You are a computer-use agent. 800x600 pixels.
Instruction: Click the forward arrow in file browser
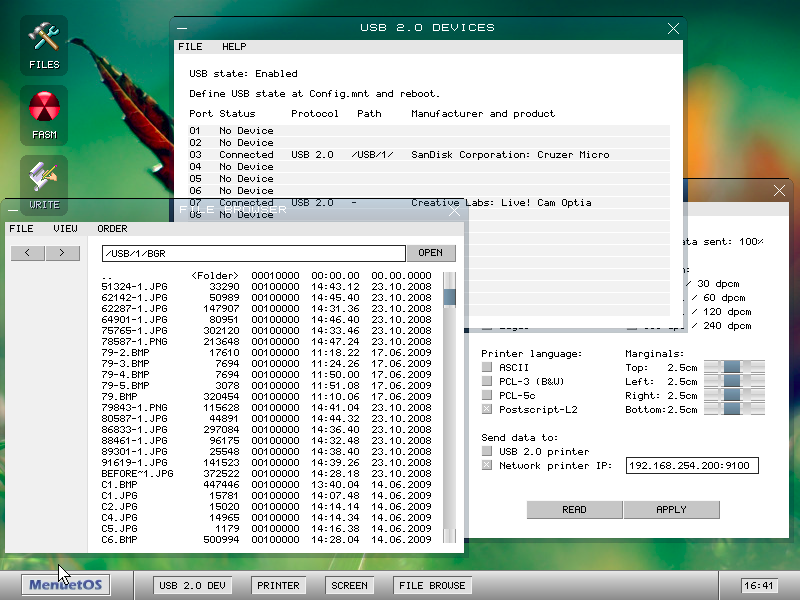(x=62, y=253)
